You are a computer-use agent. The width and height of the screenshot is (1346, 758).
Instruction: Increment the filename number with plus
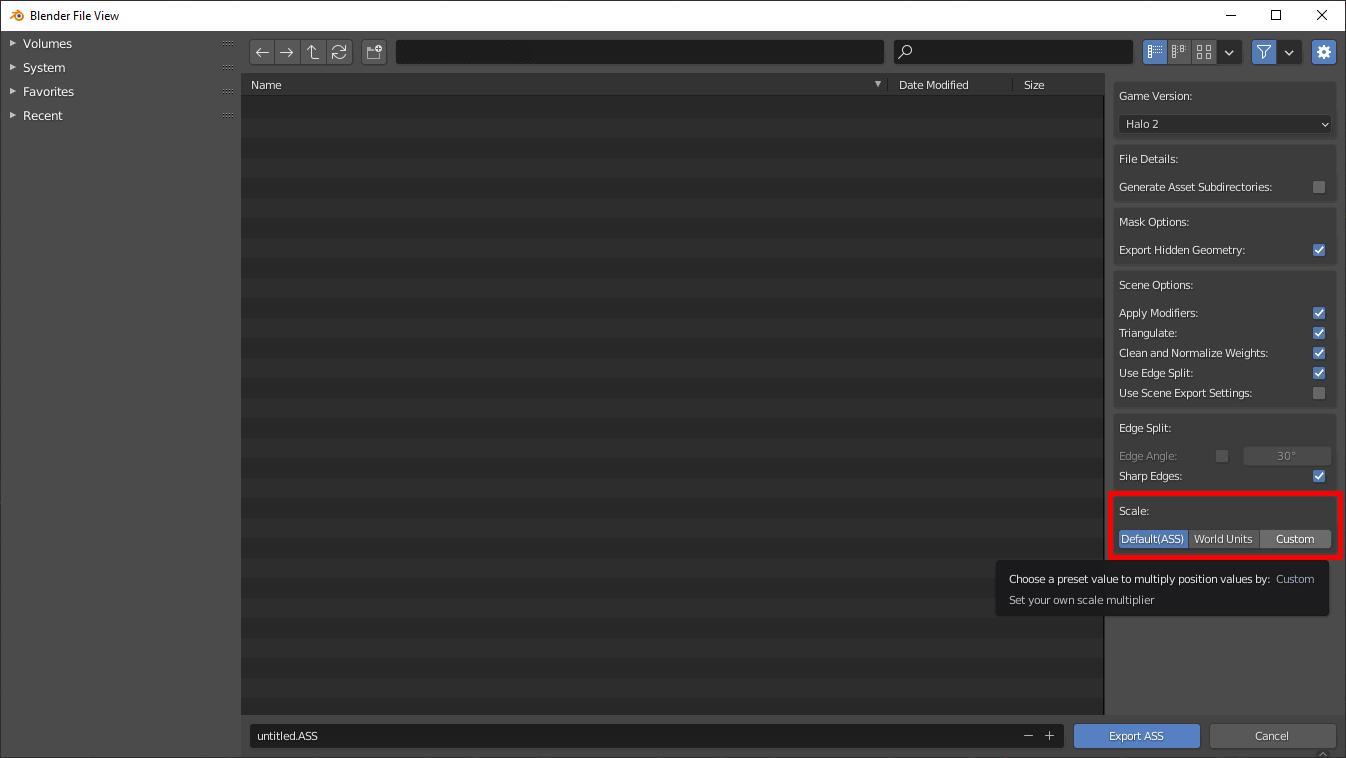1049,736
